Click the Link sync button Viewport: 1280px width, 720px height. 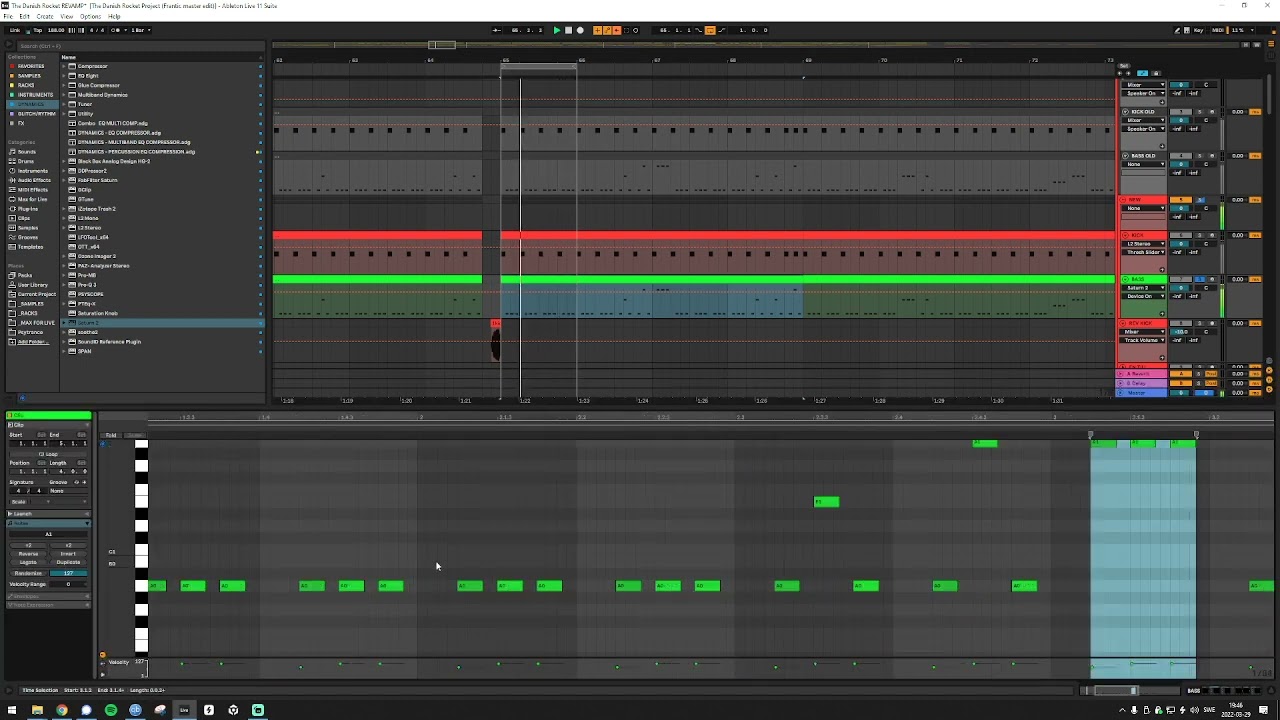pos(15,30)
